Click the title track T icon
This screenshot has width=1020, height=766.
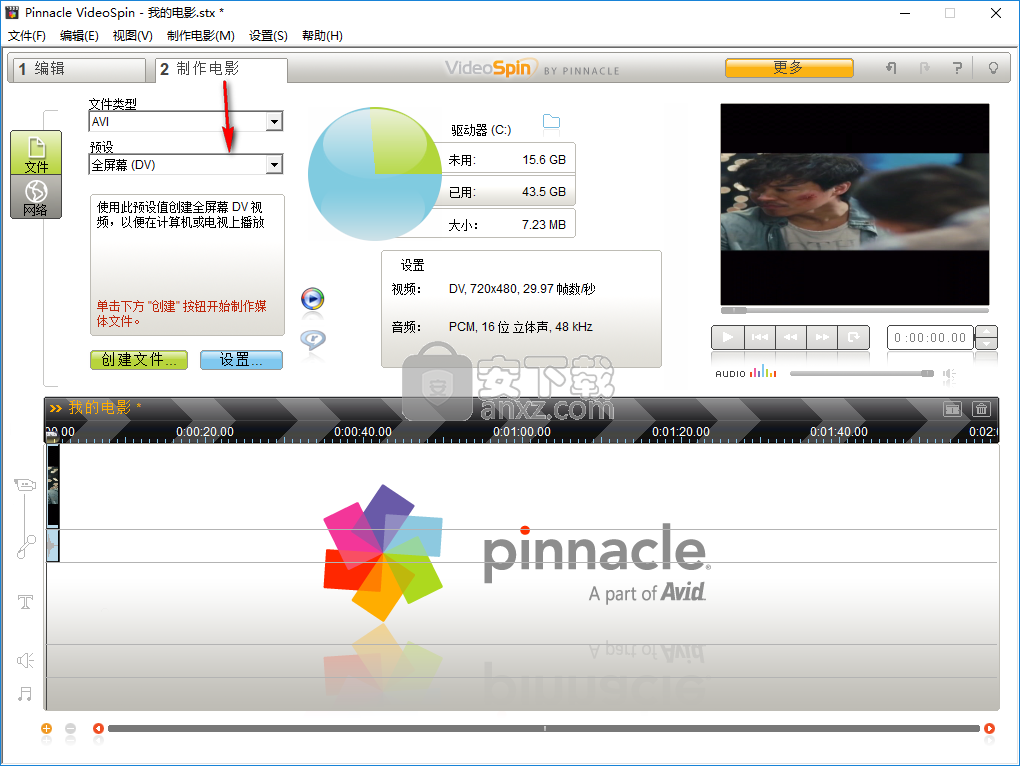[x=25, y=601]
